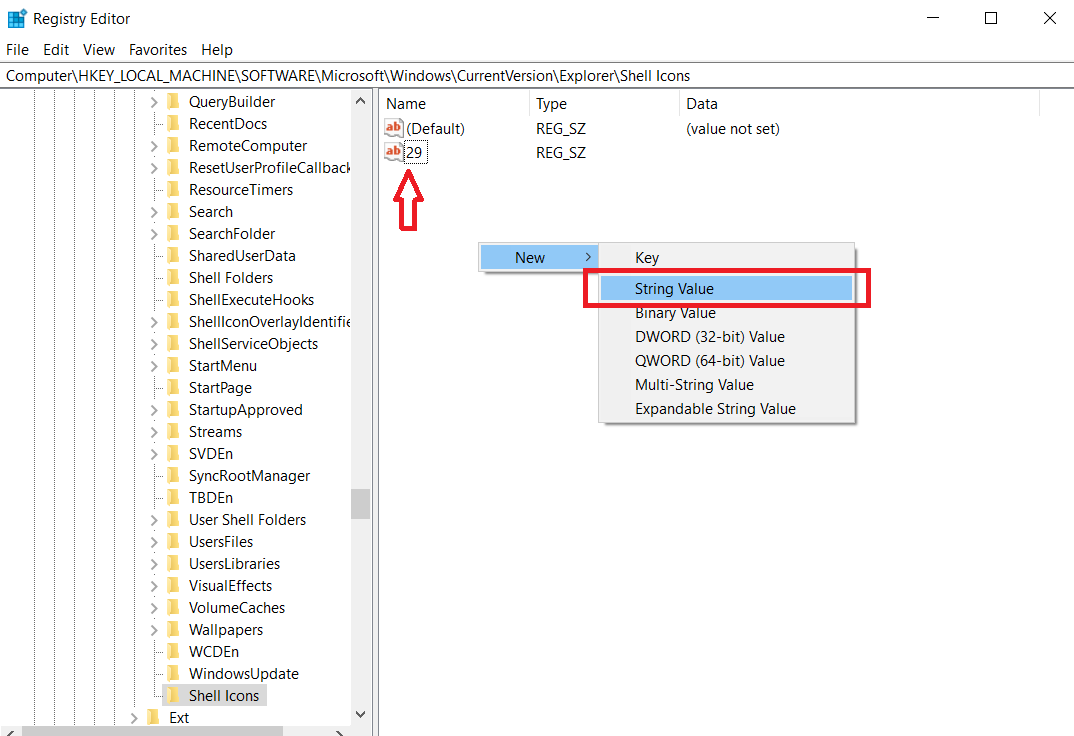This screenshot has height=736, width=1074.
Task: Select the (Default) value name
Action: click(435, 128)
